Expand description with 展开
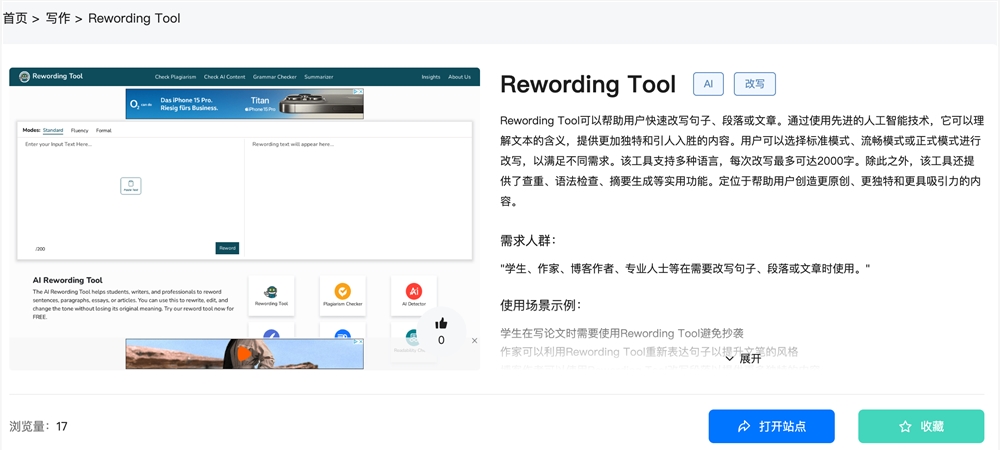The width and height of the screenshot is (1000, 450). pos(744,358)
